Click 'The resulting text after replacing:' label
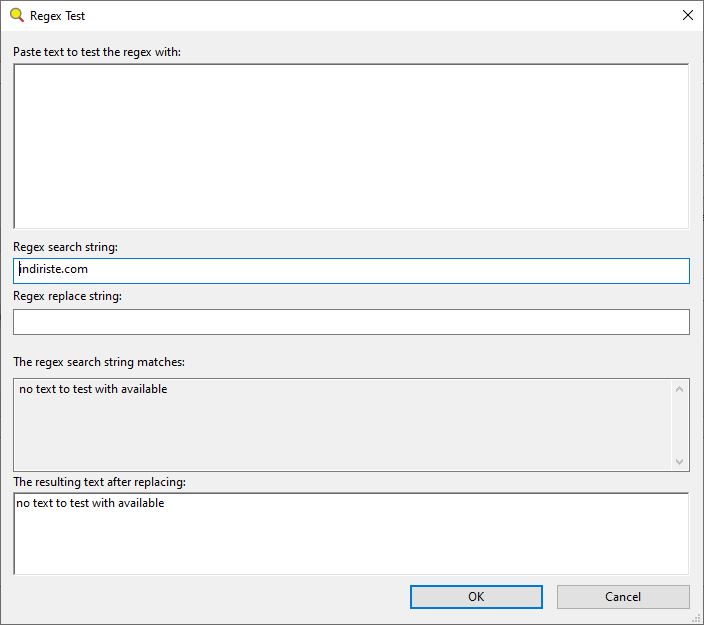The image size is (704, 625). (99, 482)
